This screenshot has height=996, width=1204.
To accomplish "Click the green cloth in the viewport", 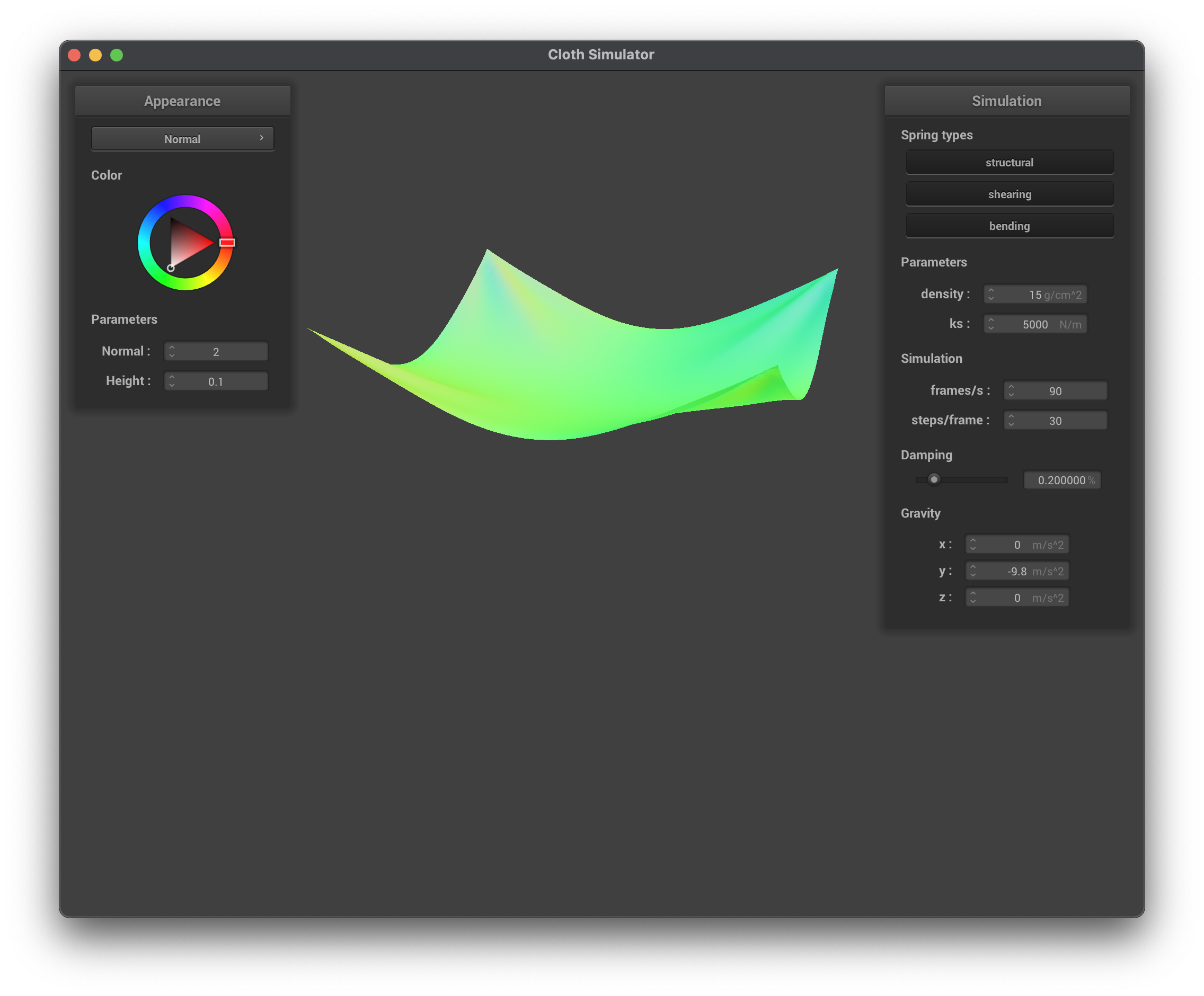I will tap(573, 372).
